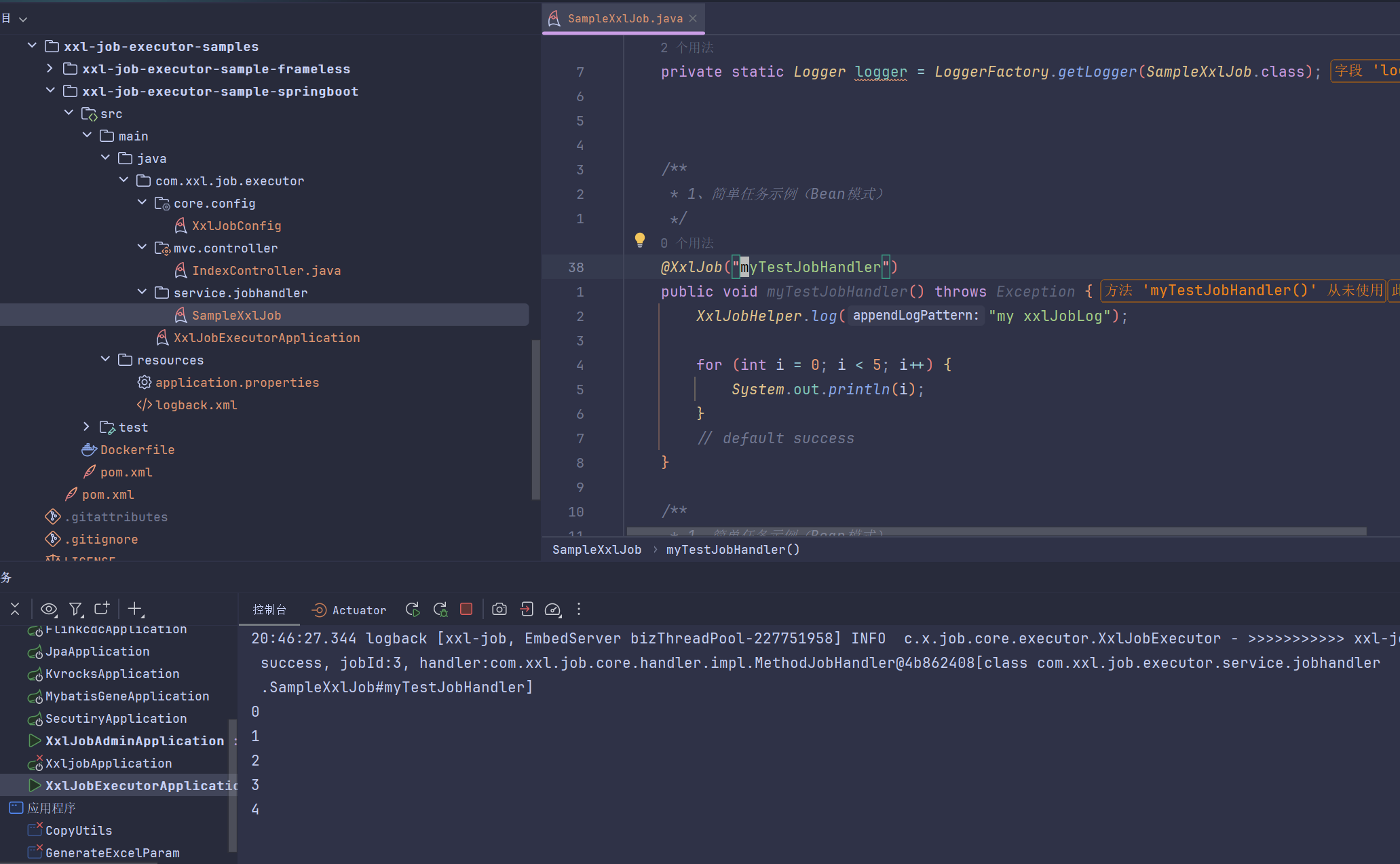
Task: Stop the running application
Action: [x=466, y=609]
